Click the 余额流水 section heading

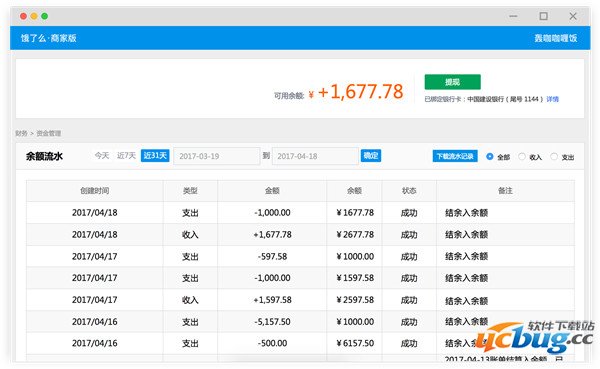pyautogui.click(x=44, y=156)
